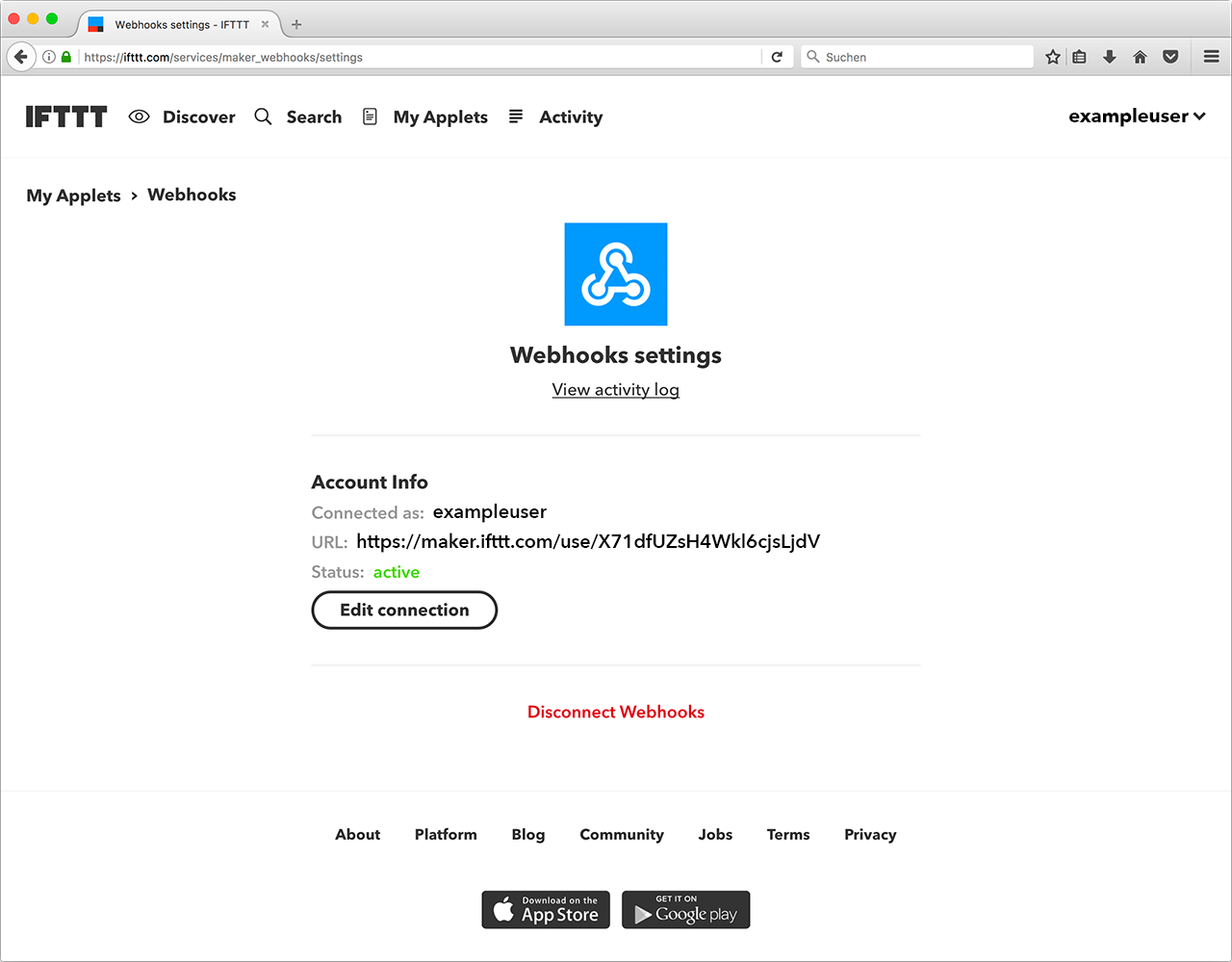Image resolution: width=1232 pixels, height=962 pixels.
Task: Click the Disconnect Webhooks link
Action: (615, 712)
